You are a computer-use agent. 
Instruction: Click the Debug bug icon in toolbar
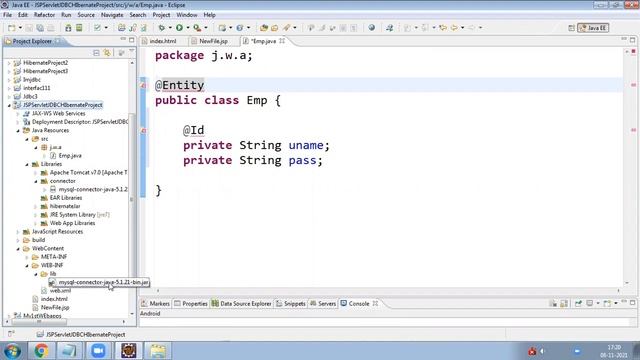[x=162, y=28]
